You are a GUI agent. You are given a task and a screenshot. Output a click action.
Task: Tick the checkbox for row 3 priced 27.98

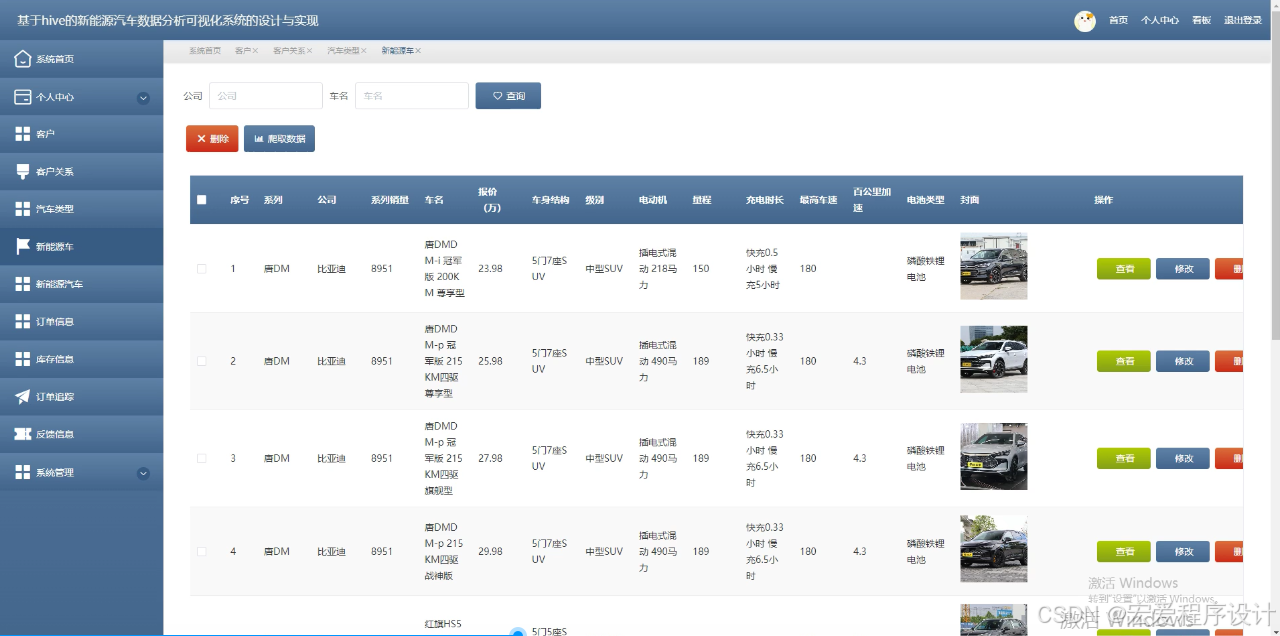pos(201,458)
